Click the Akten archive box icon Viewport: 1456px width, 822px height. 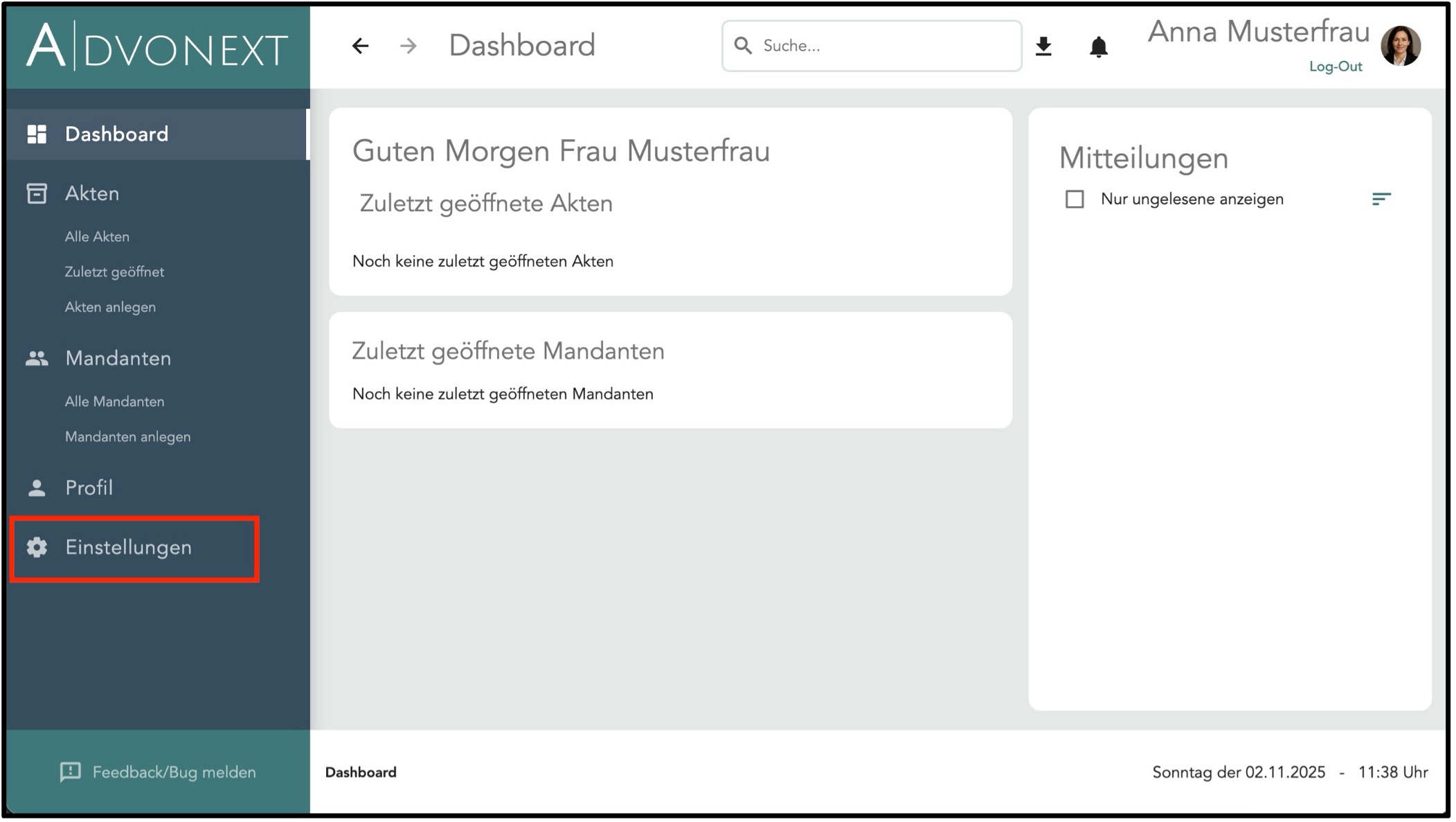pyautogui.click(x=37, y=194)
